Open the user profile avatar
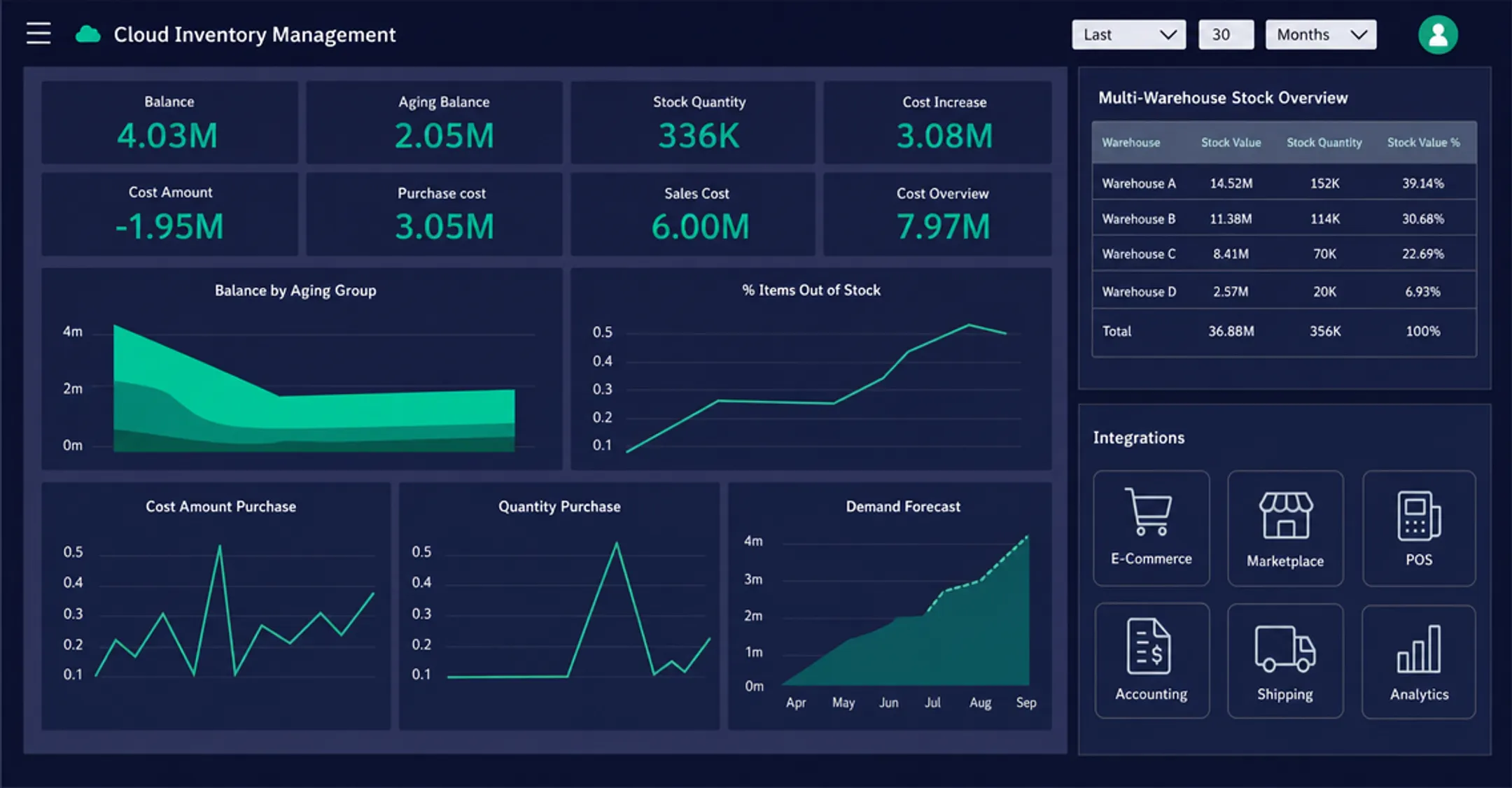The width and height of the screenshot is (1512, 788). [x=1438, y=34]
